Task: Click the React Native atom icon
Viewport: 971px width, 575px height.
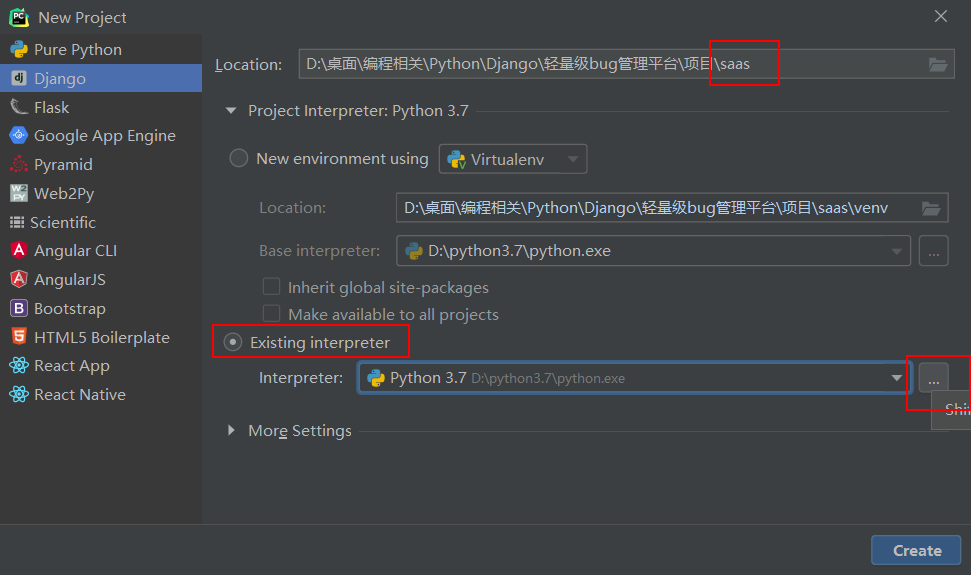Action: click(x=19, y=394)
